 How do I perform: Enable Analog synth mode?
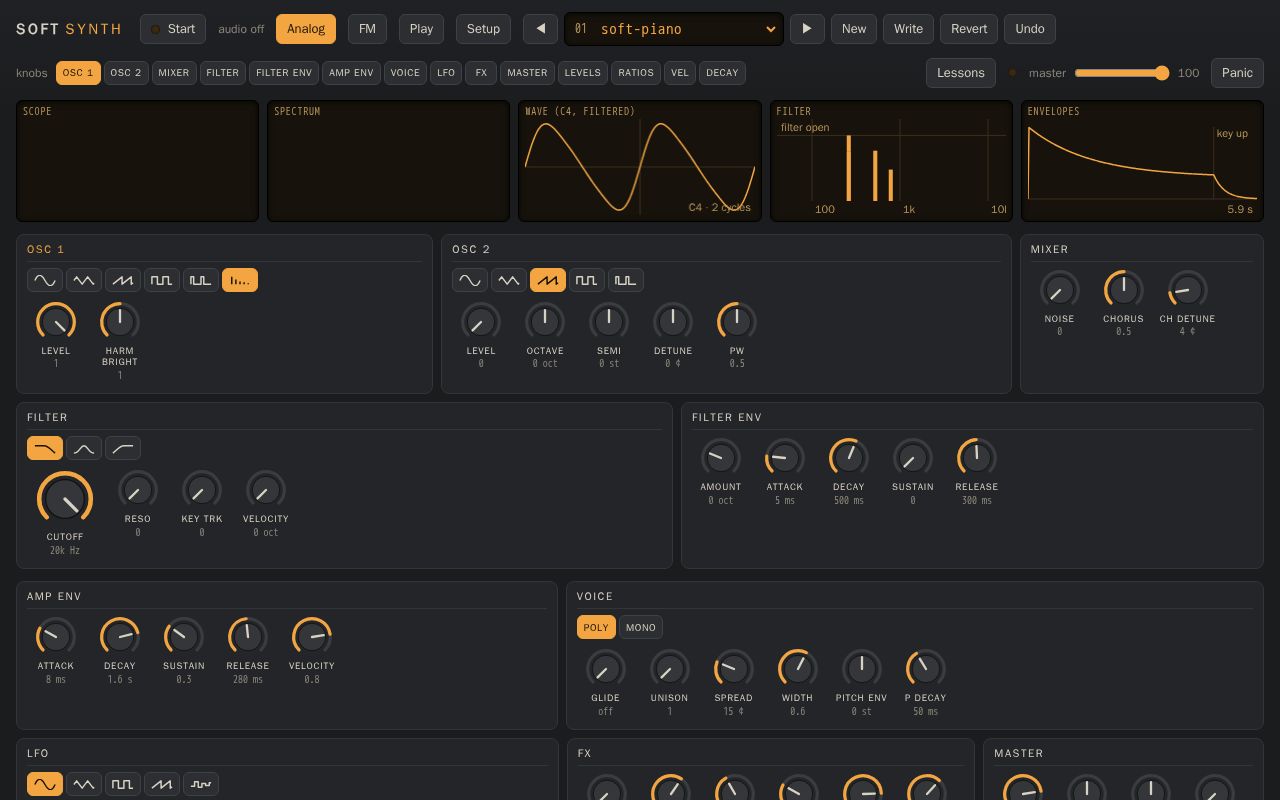point(306,29)
